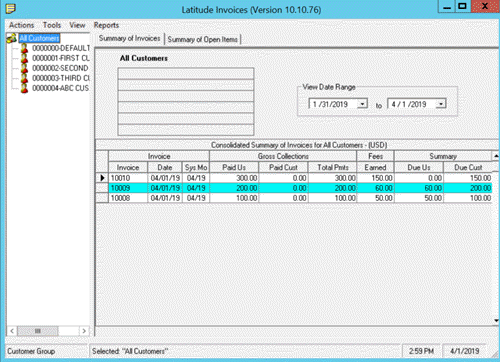Viewport: 500px width, 362px height.
Task: Open the Actions menu
Action: [22, 25]
